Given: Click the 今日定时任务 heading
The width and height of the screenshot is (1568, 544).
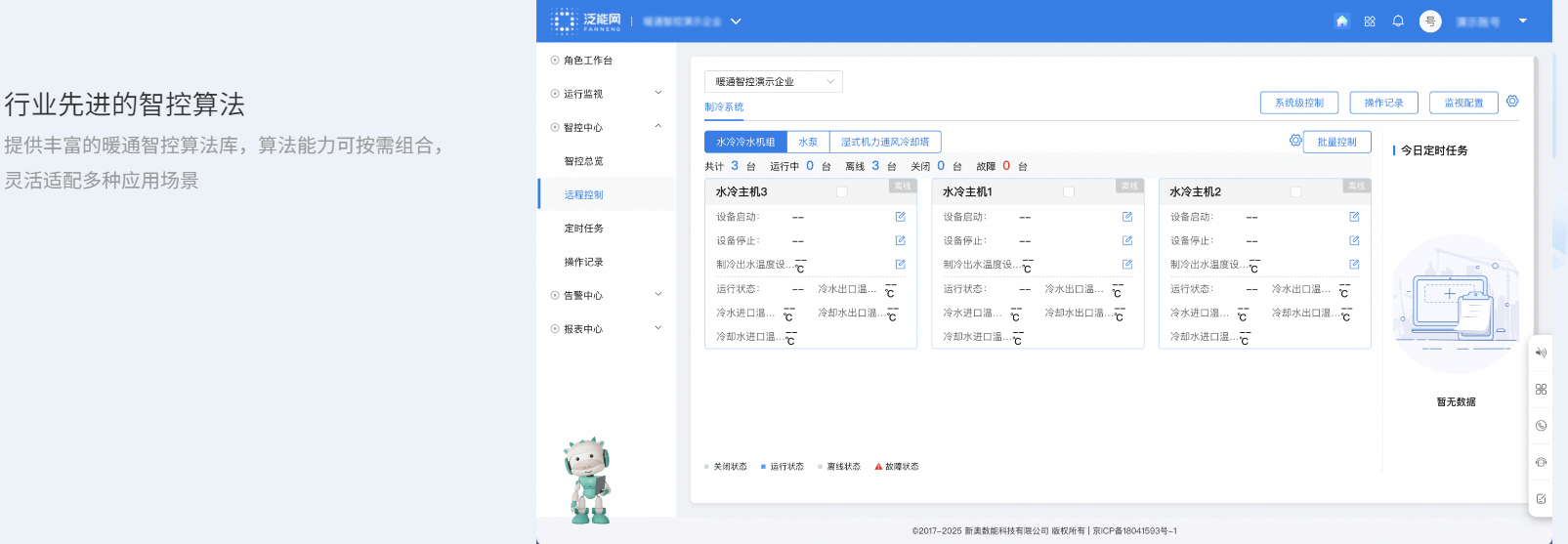Looking at the screenshot, I should [1434, 150].
